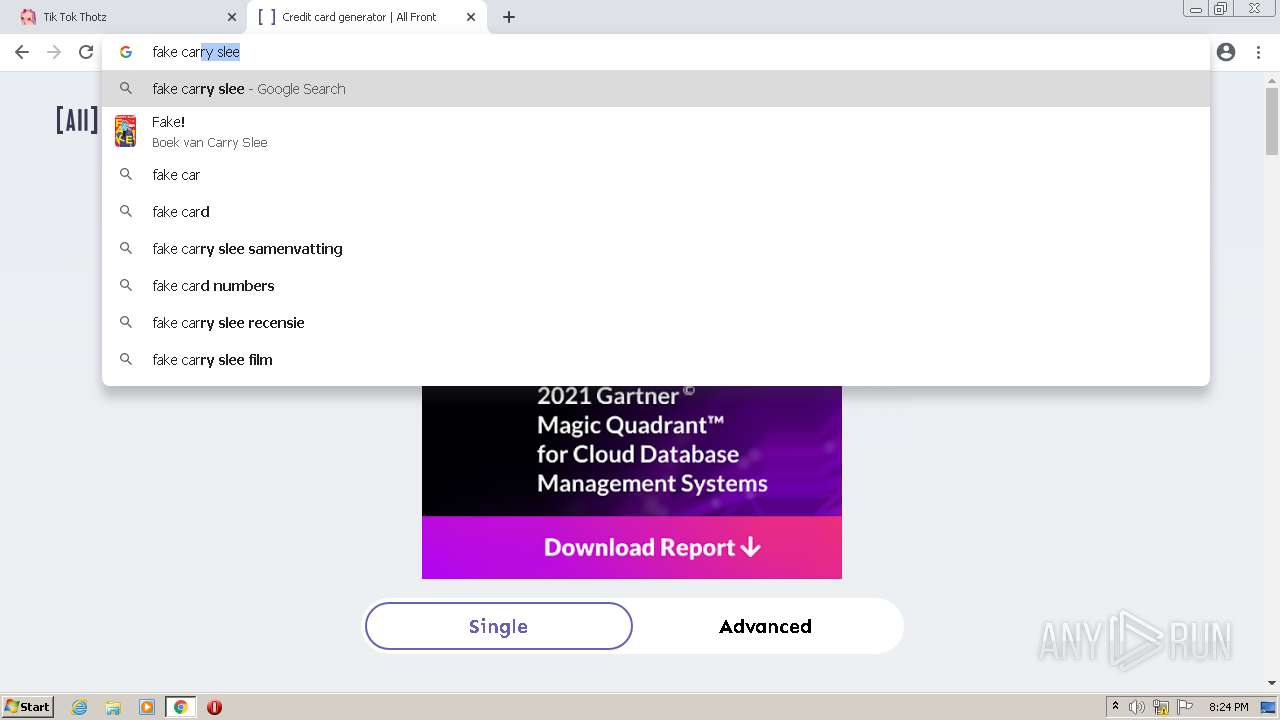
Task: Show hidden system tray icons
Action: click(1115, 707)
